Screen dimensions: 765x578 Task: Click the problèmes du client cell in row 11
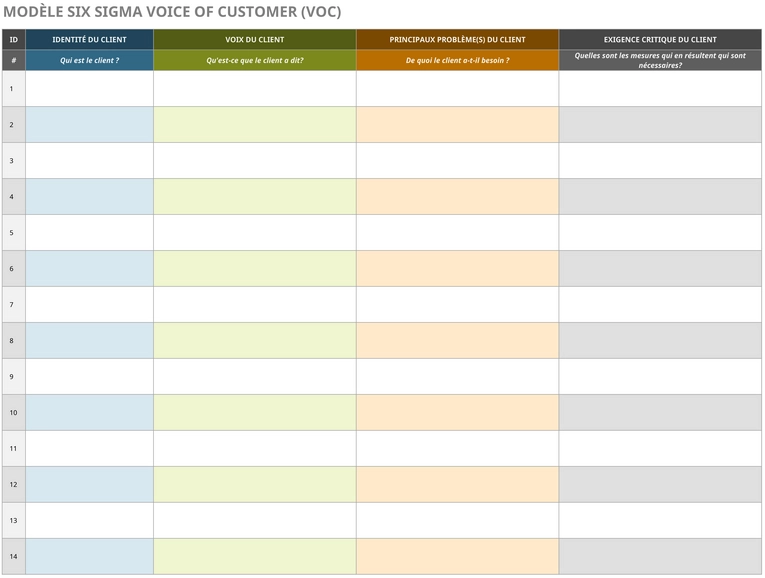coord(458,448)
